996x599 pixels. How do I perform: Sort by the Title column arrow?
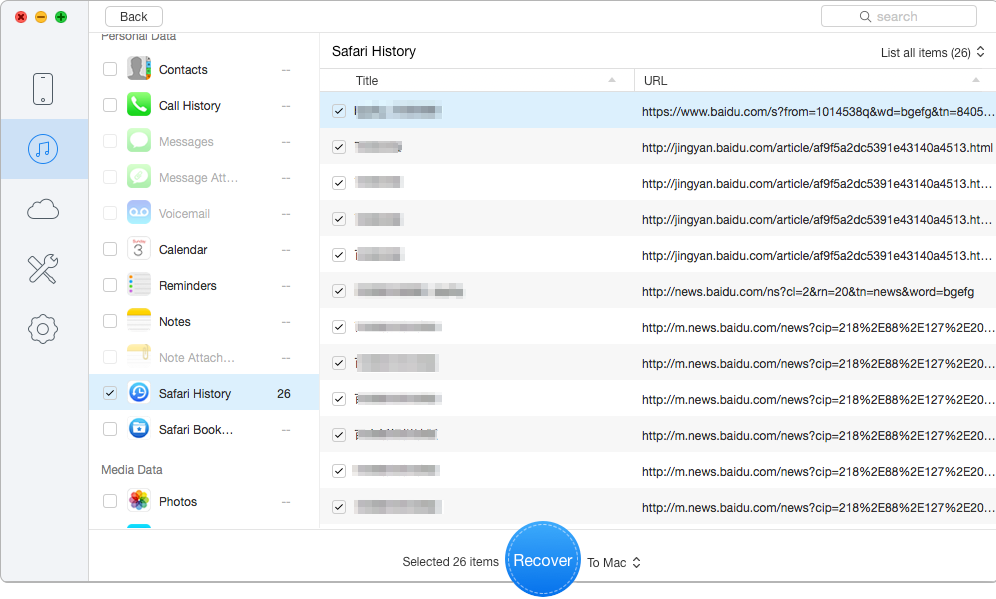click(612, 80)
